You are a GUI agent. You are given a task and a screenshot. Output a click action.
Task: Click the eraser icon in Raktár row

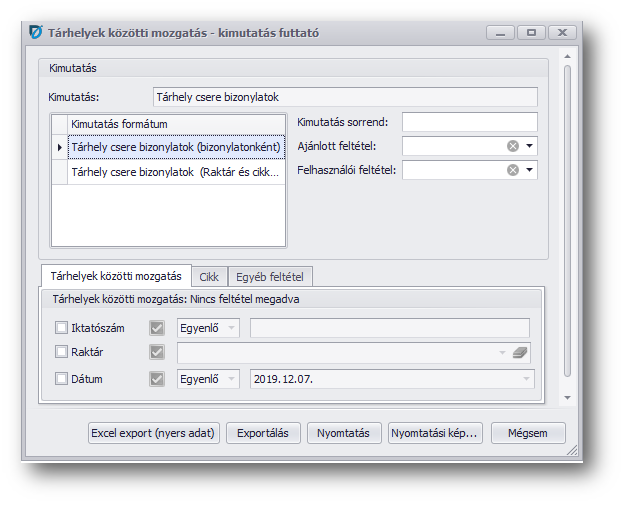pyautogui.click(x=520, y=352)
